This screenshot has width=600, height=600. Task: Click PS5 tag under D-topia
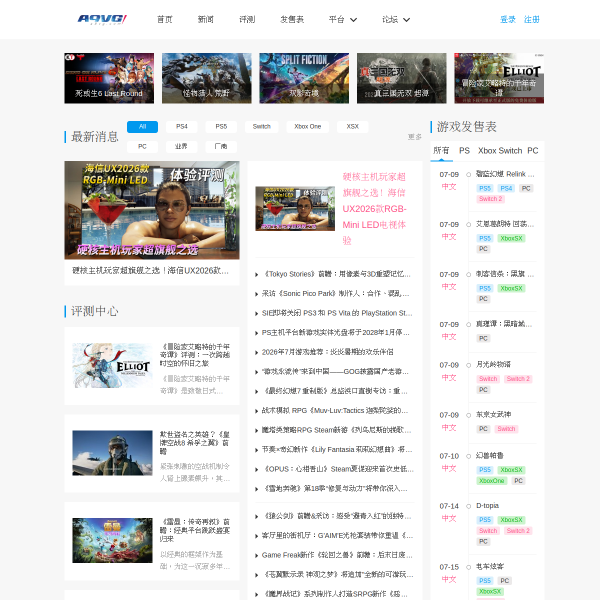point(485,520)
